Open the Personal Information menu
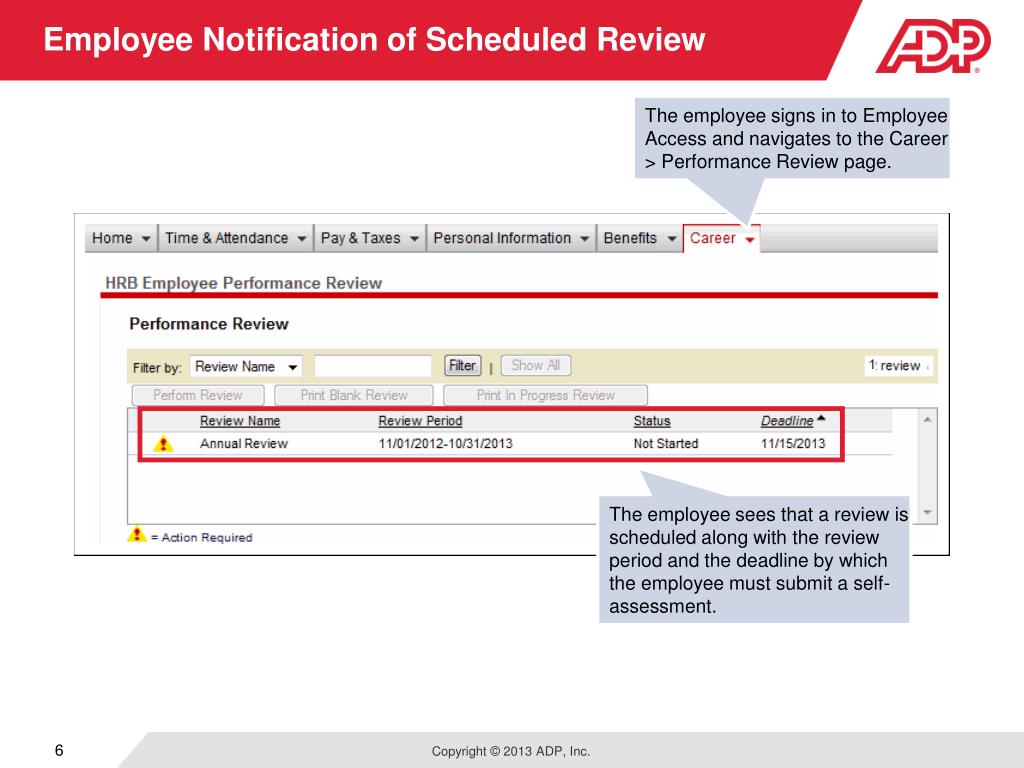Image resolution: width=1024 pixels, height=768 pixels. 511,238
